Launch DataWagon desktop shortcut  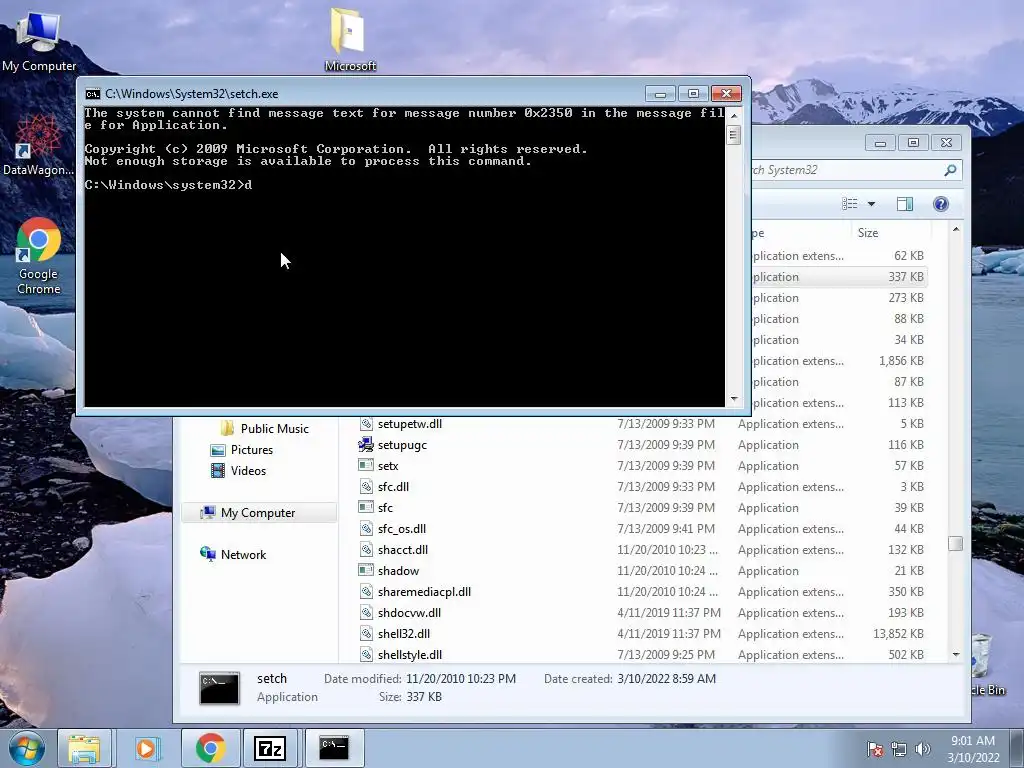[x=38, y=145]
